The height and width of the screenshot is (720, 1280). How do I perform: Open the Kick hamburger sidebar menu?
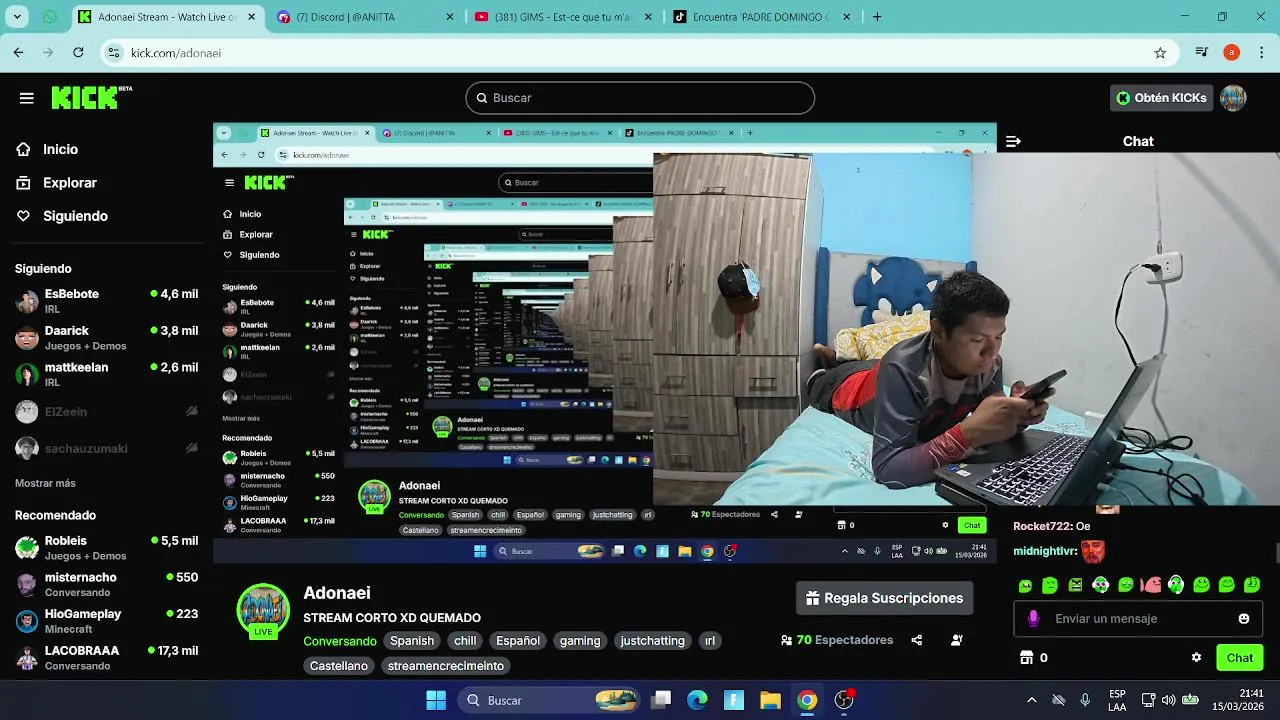tap(27, 98)
